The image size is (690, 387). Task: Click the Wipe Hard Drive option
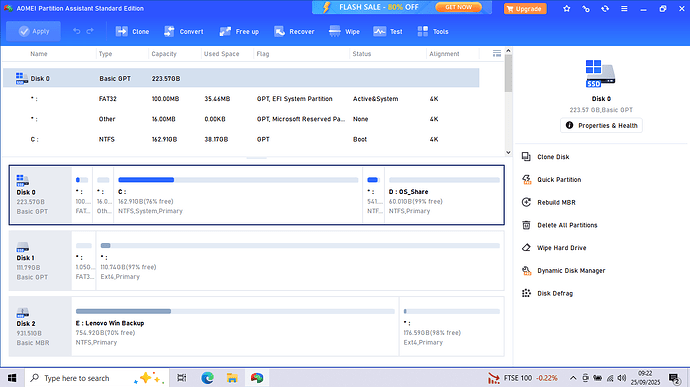coord(554,248)
